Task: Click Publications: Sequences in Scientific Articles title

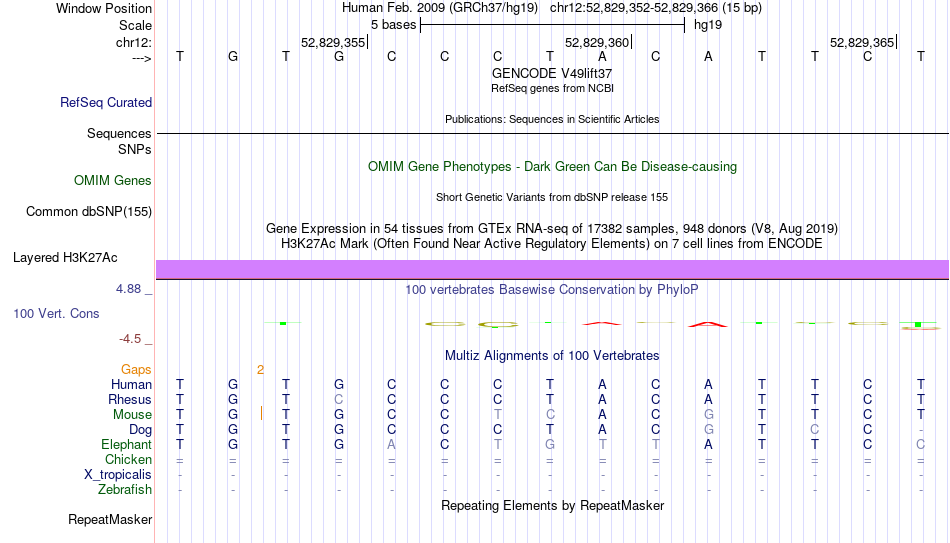Action: pos(552,119)
